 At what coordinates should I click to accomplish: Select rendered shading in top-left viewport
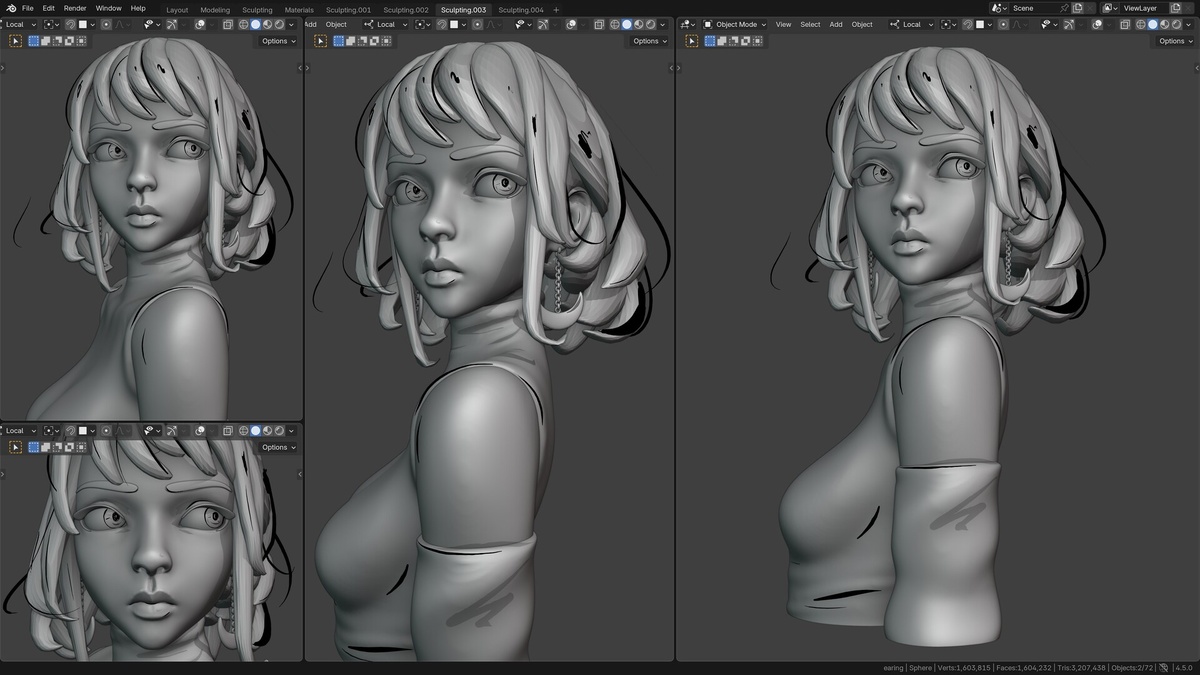point(279,24)
